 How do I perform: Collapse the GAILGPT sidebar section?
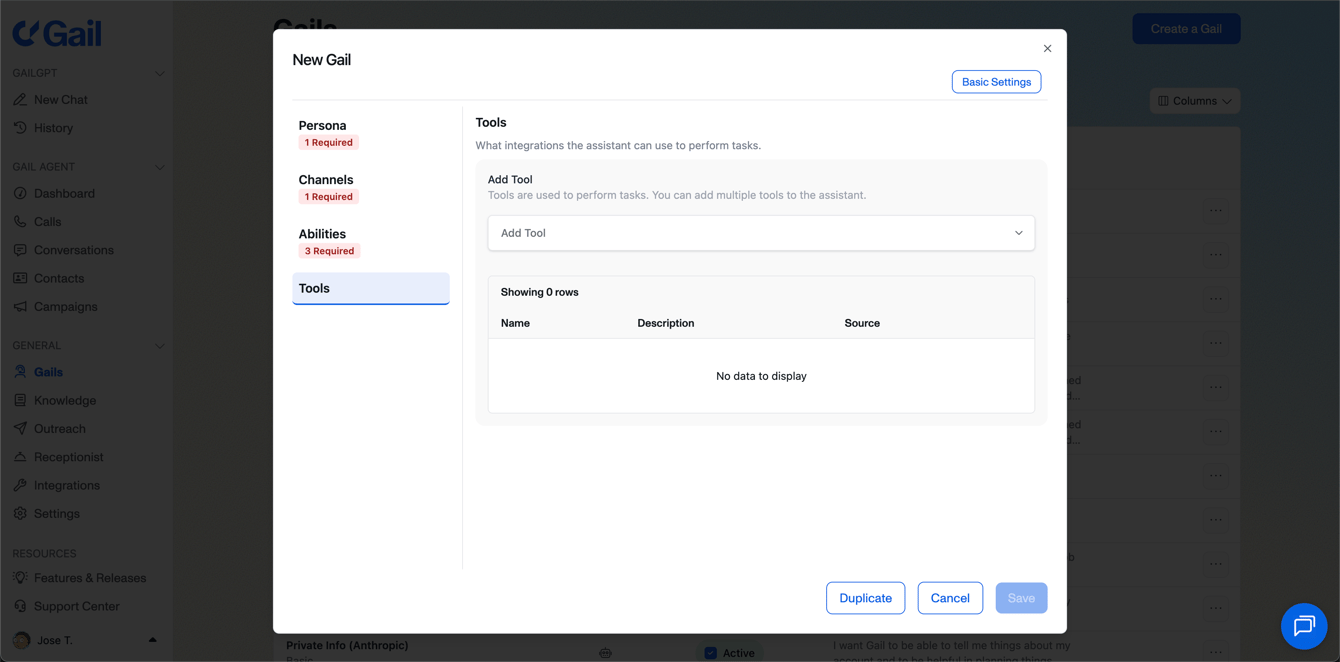(160, 73)
